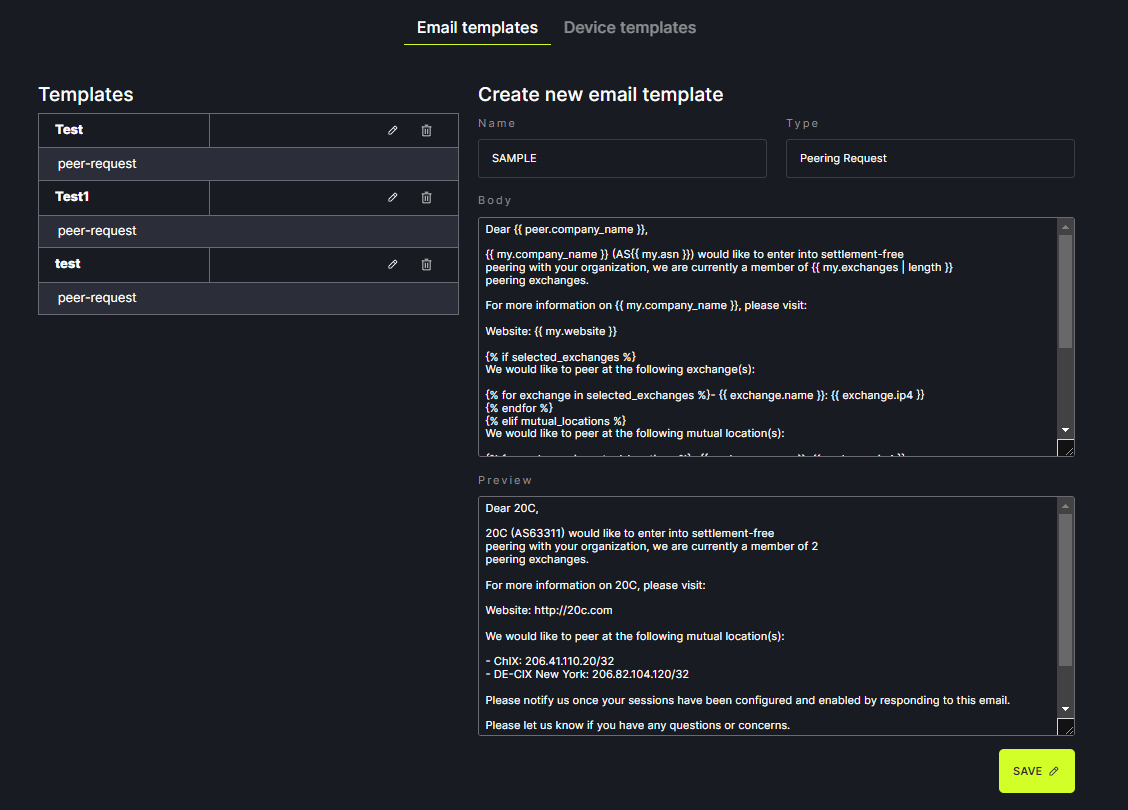Select the Email templates tab
Screen dimensions: 1128x810
tap(477, 28)
